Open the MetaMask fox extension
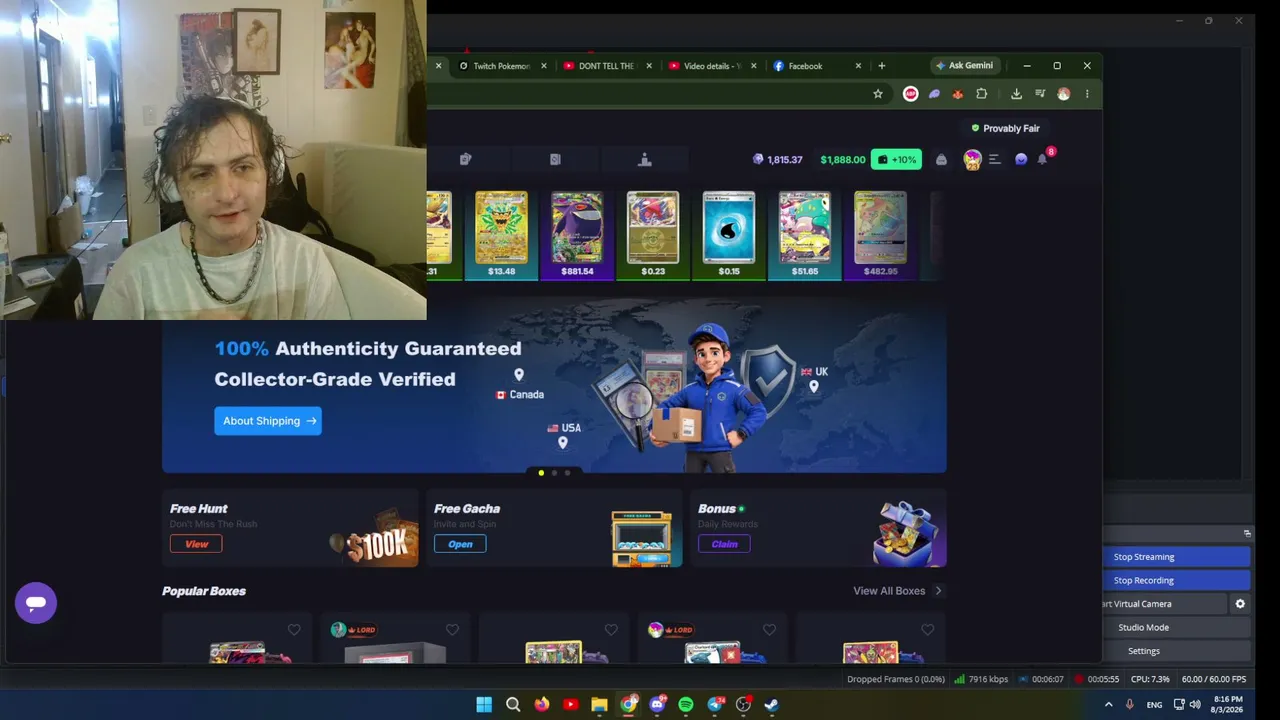 click(x=957, y=94)
